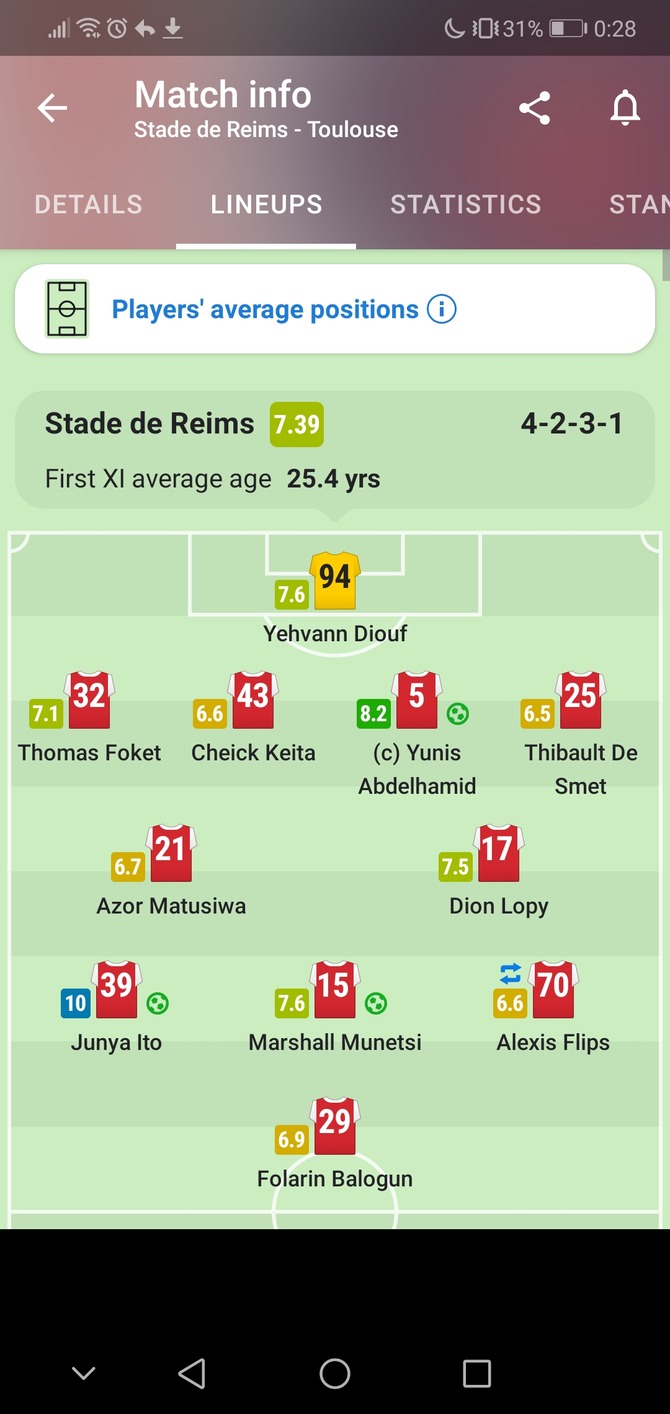Tap Dion Lopy's jersey 17

tap(497, 852)
